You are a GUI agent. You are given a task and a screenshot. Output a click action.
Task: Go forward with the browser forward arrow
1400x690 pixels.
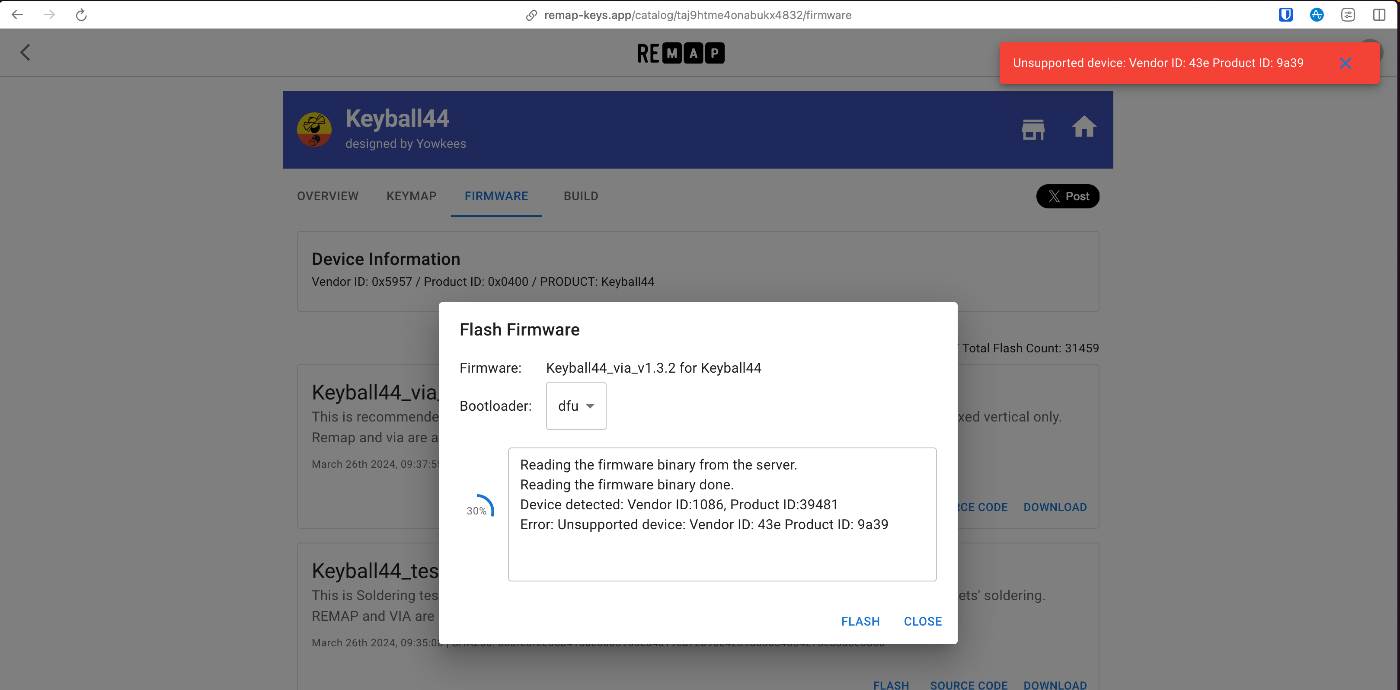coord(49,15)
